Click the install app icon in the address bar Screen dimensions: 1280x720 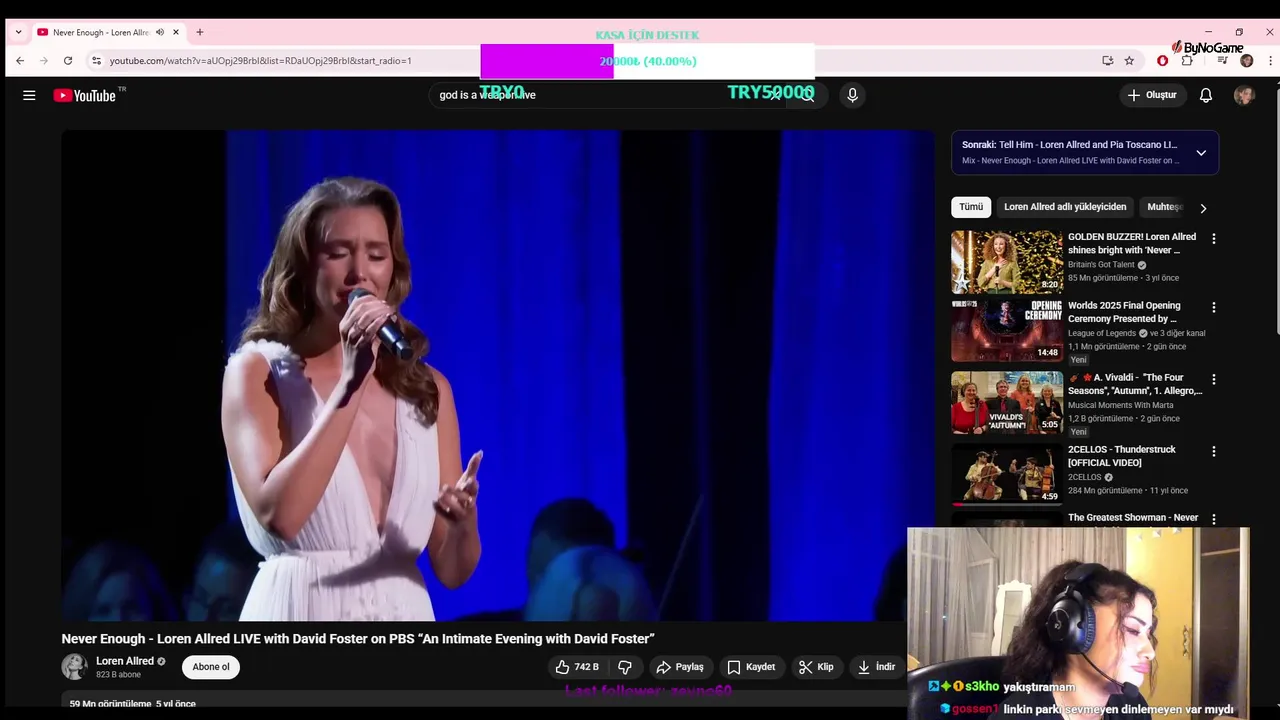coord(1107,61)
